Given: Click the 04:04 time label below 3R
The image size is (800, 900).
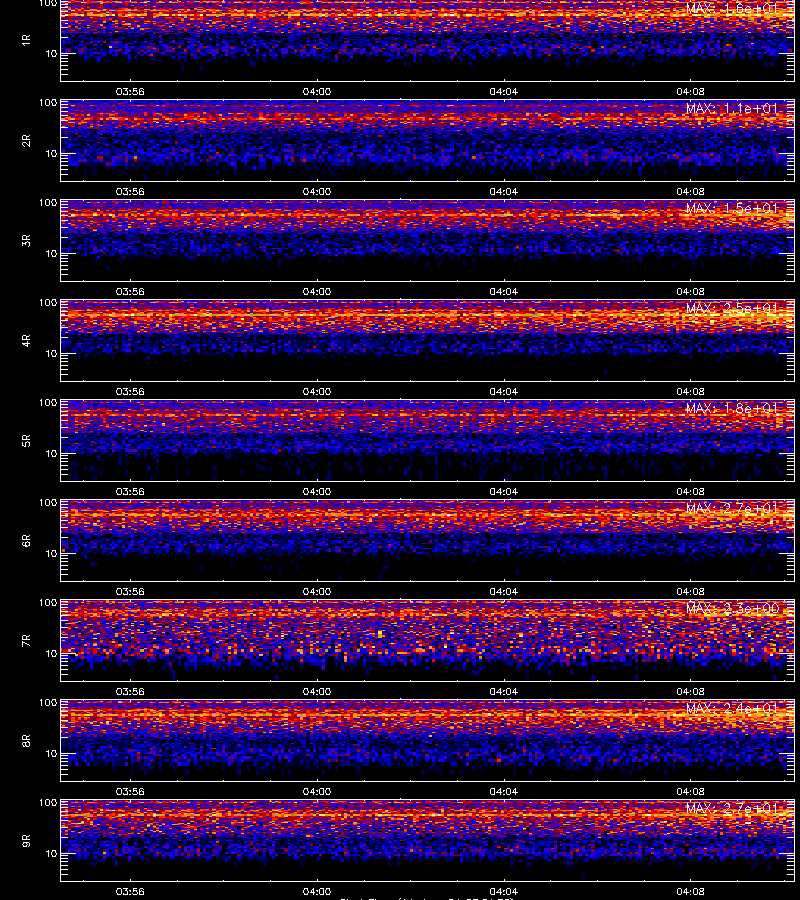Looking at the screenshot, I should (x=503, y=292).
